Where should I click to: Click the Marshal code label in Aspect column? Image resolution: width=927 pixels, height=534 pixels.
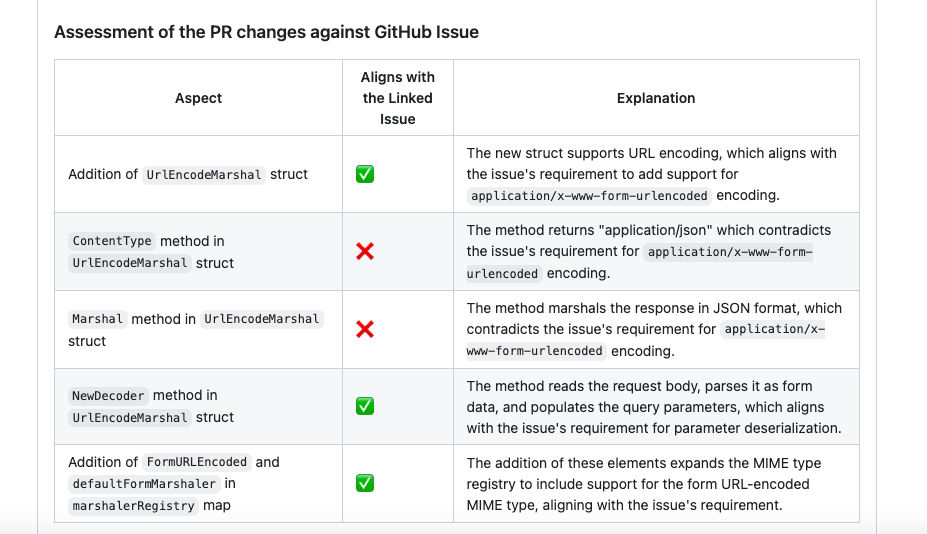pyautogui.click(x=97, y=319)
